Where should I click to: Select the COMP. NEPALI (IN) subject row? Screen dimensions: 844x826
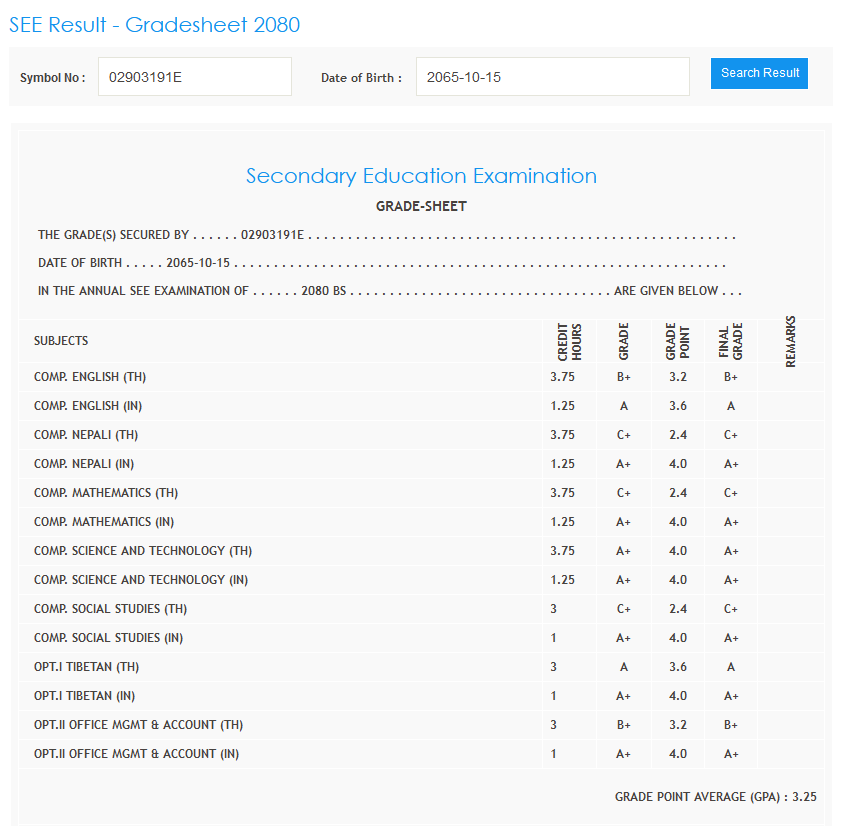tap(84, 464)
